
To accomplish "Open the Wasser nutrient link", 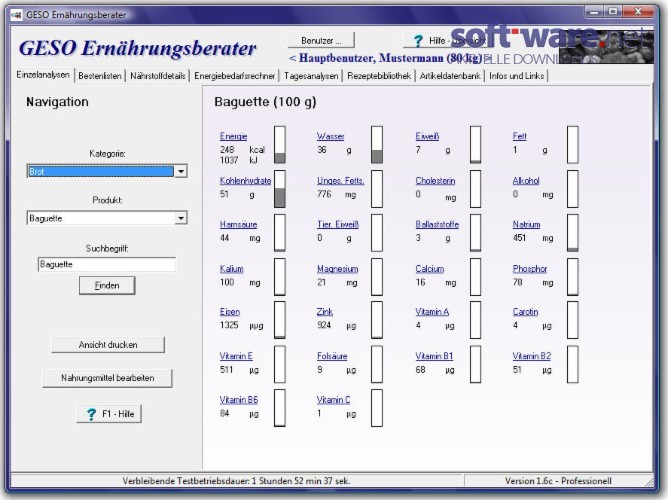I will pos(331,136).
